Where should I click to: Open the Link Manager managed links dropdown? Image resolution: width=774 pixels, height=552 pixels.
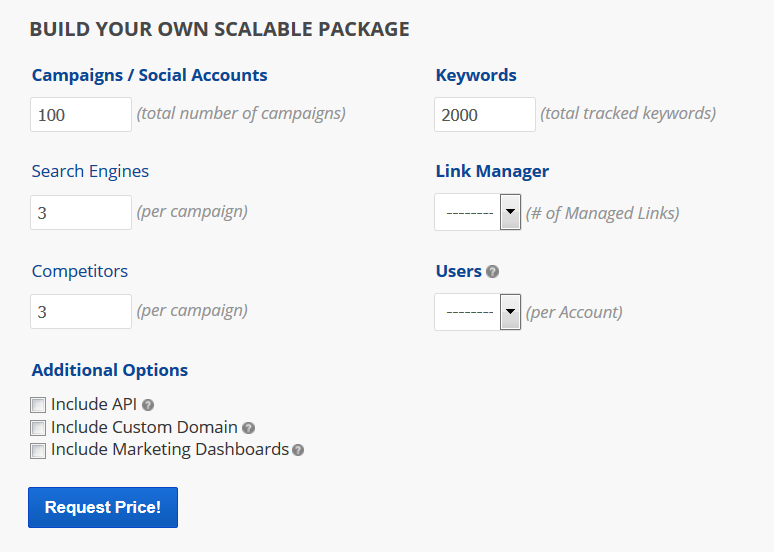pyautogui.click(x=478, y=212)
